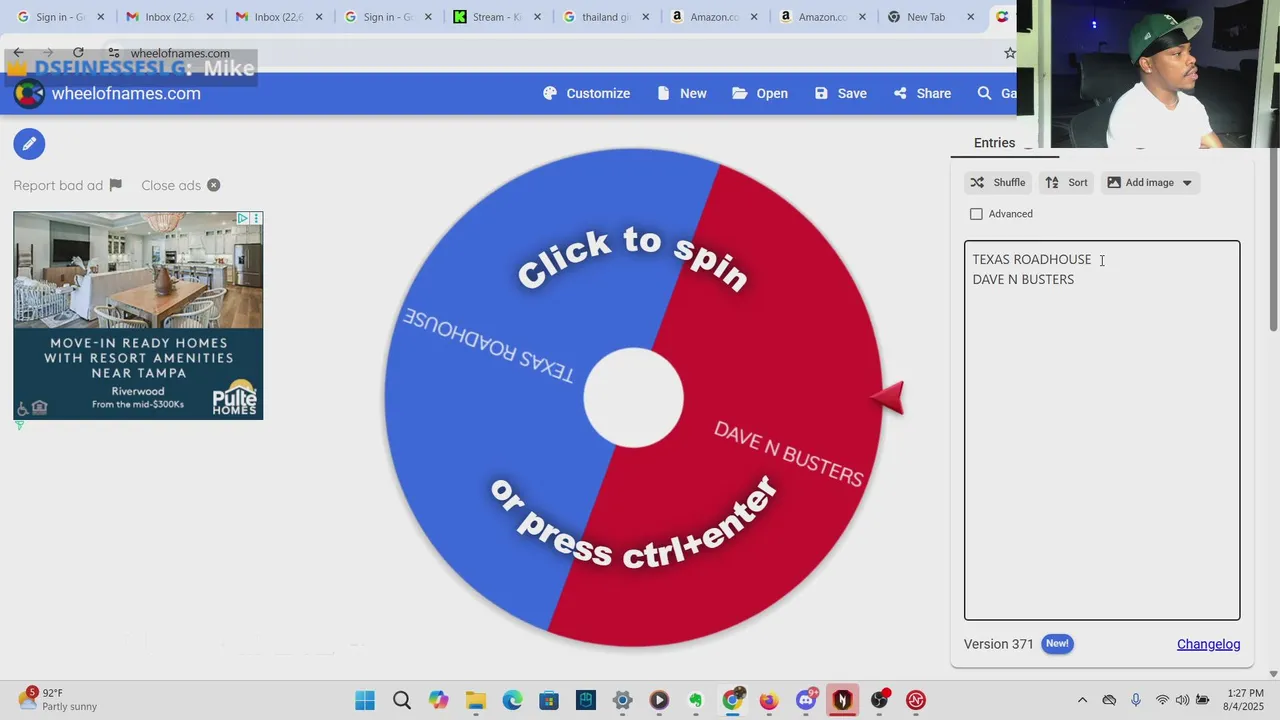
Task: Switch to the Stream Kick tab
Action: (x=497, y=17)
